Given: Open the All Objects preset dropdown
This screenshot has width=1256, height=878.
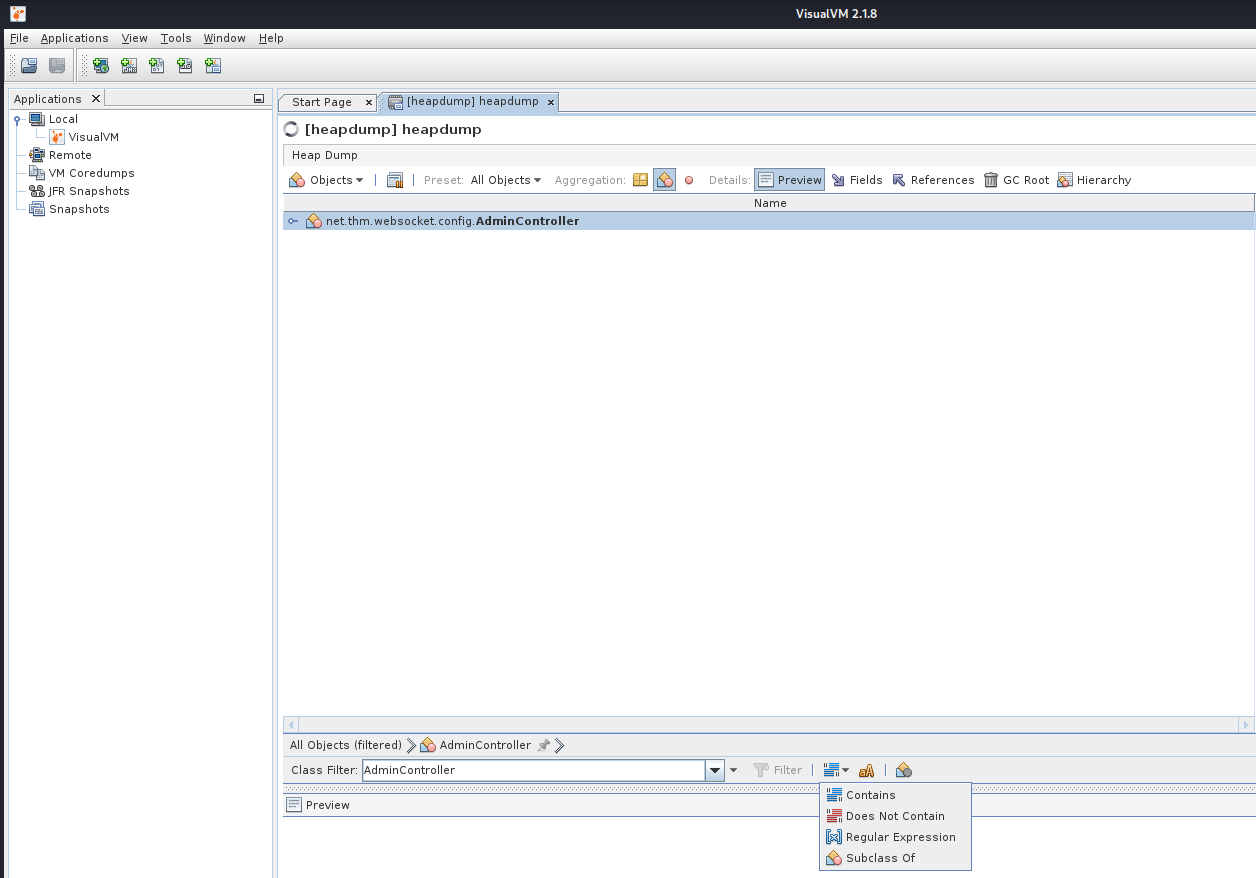Looking at the screenshot, I should (x=506, y=180).
